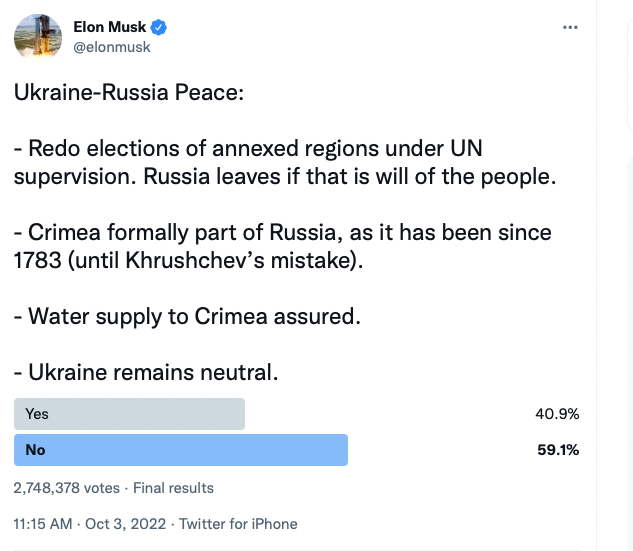The image size is (633, 551).
Task: Open the @elonmusk handle link
Action: point(112,47)
